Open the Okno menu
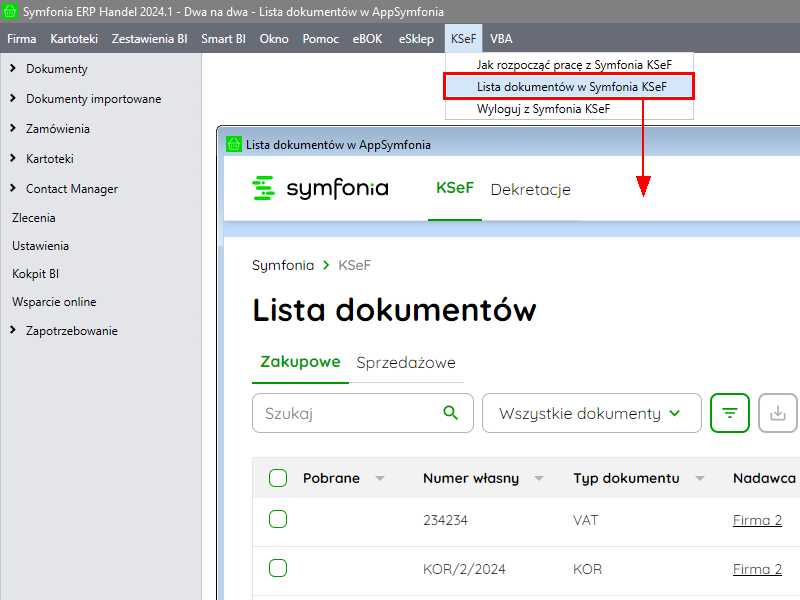 pyautogui.click(x=274, y=39)
